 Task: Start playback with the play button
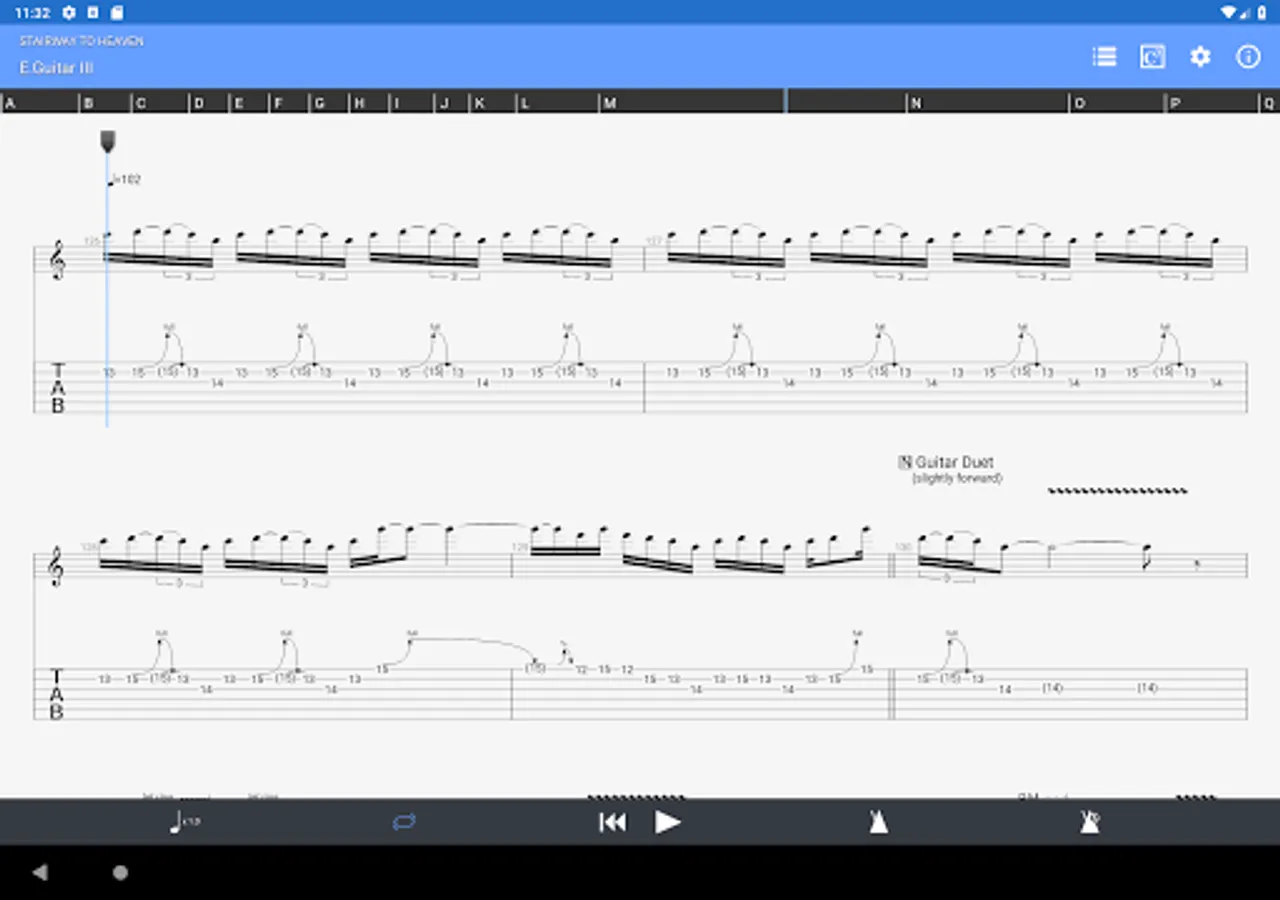pyautogui.click(x=668, y=822)
